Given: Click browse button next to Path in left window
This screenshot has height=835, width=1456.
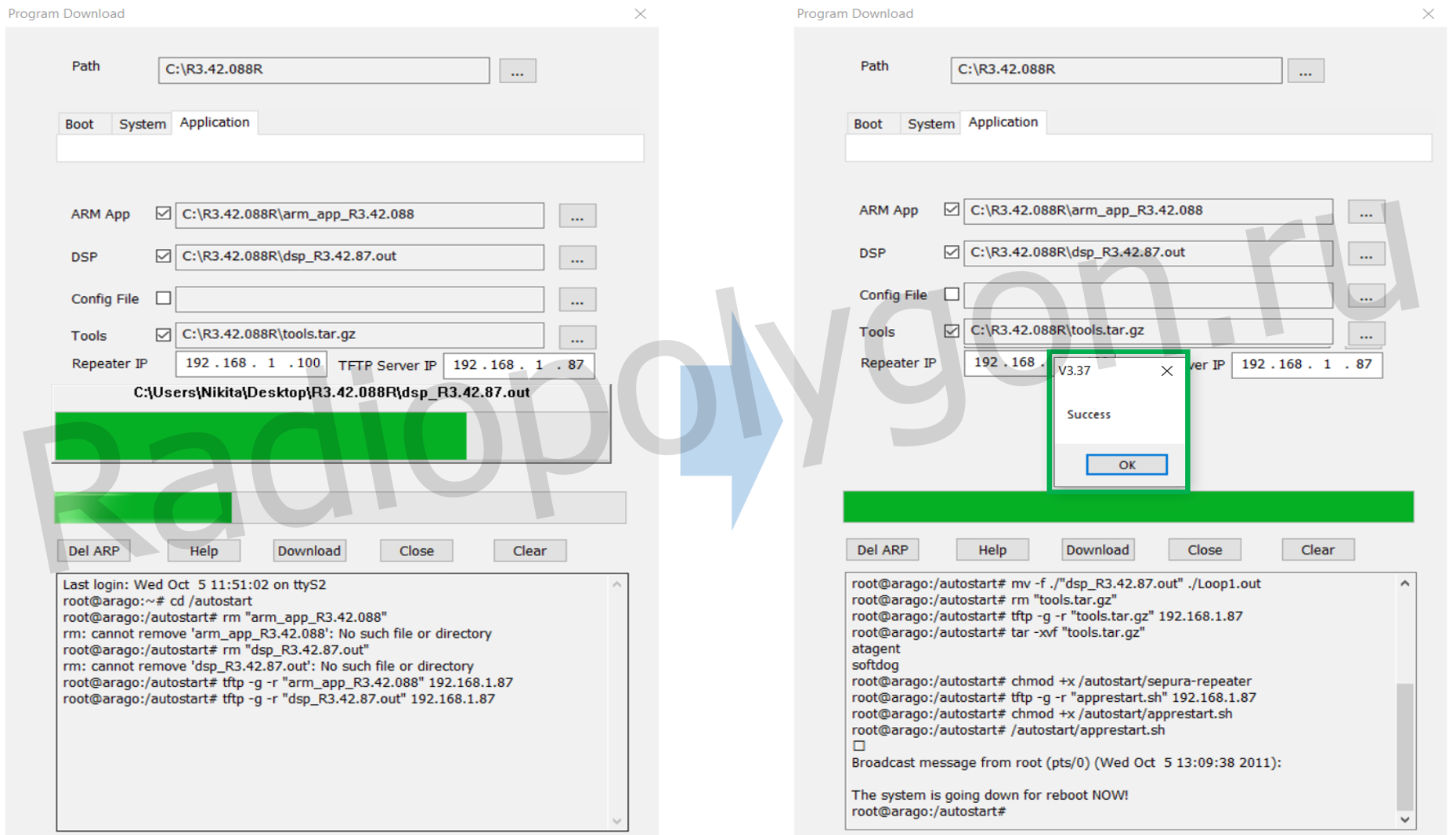Looking at the screenshot, I should 517,71.
